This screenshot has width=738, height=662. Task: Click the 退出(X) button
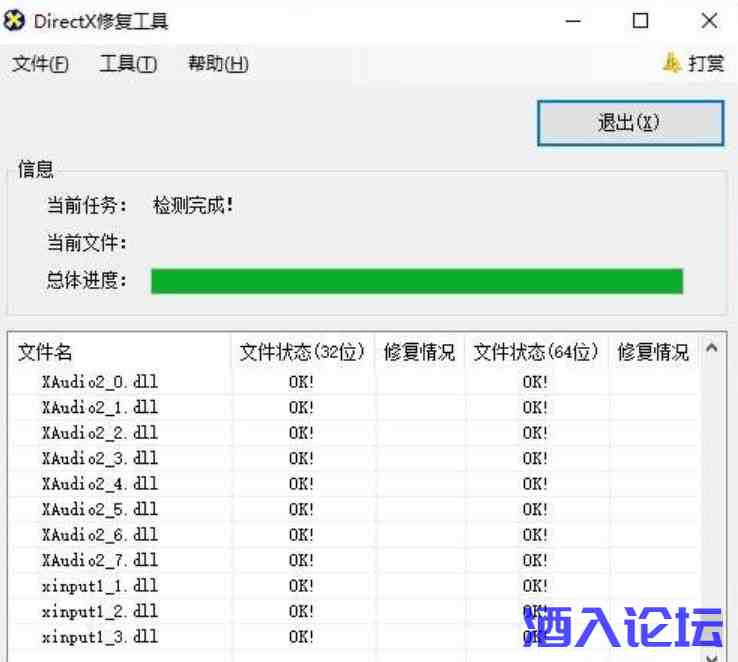point(630,123)
